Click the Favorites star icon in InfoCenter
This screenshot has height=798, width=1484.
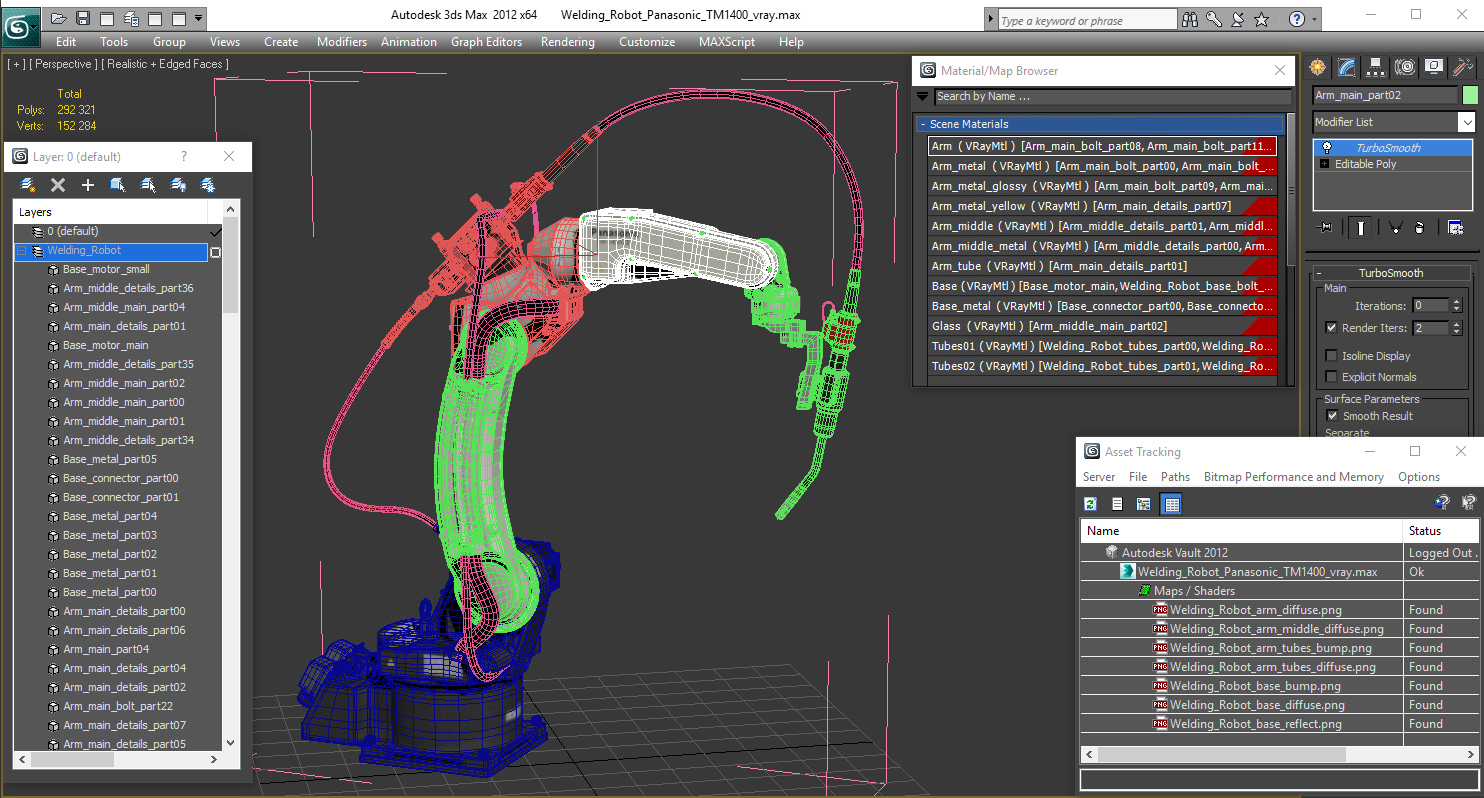click(1261, 19)
